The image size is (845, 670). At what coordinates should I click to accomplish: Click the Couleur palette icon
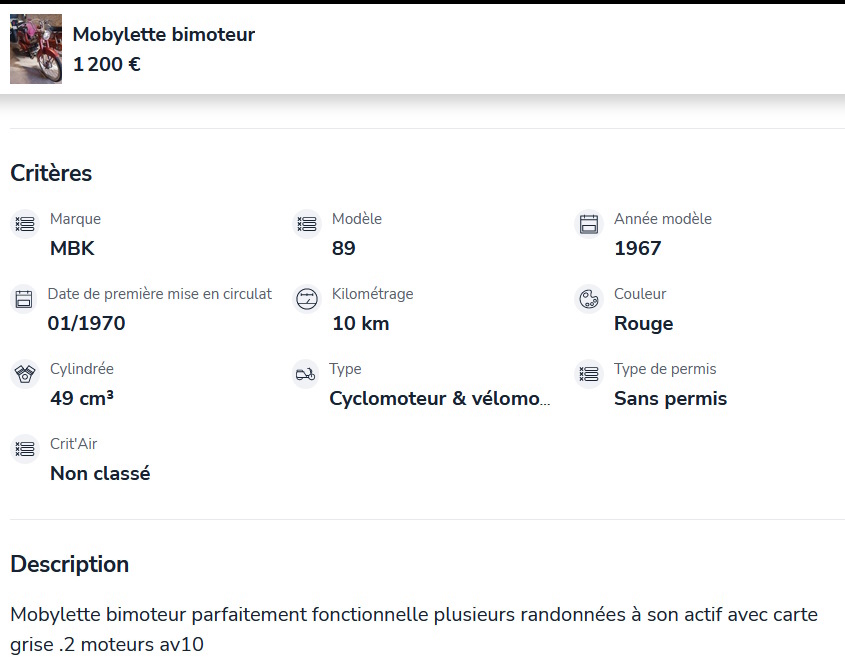coord(589,299)
